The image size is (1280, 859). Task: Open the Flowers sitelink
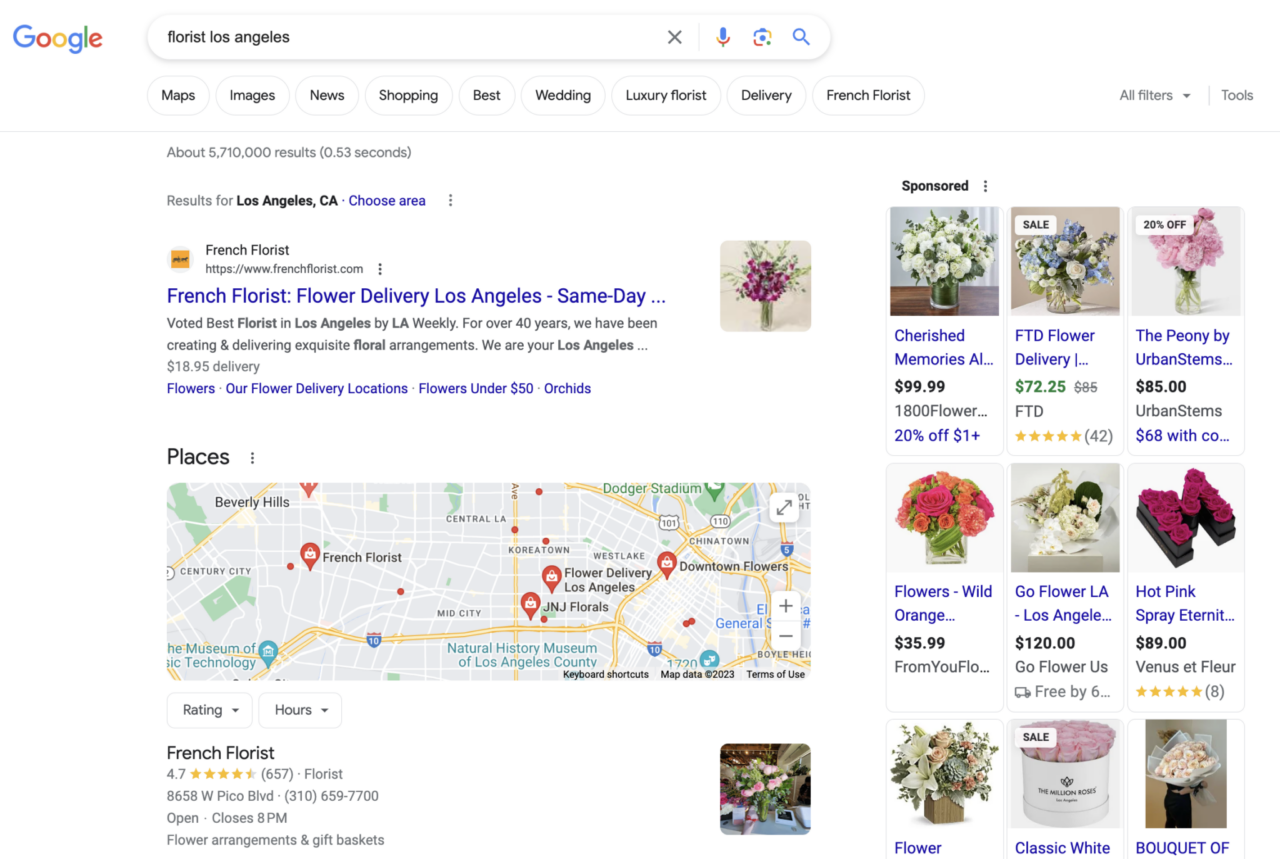click(x=191, y=388)
